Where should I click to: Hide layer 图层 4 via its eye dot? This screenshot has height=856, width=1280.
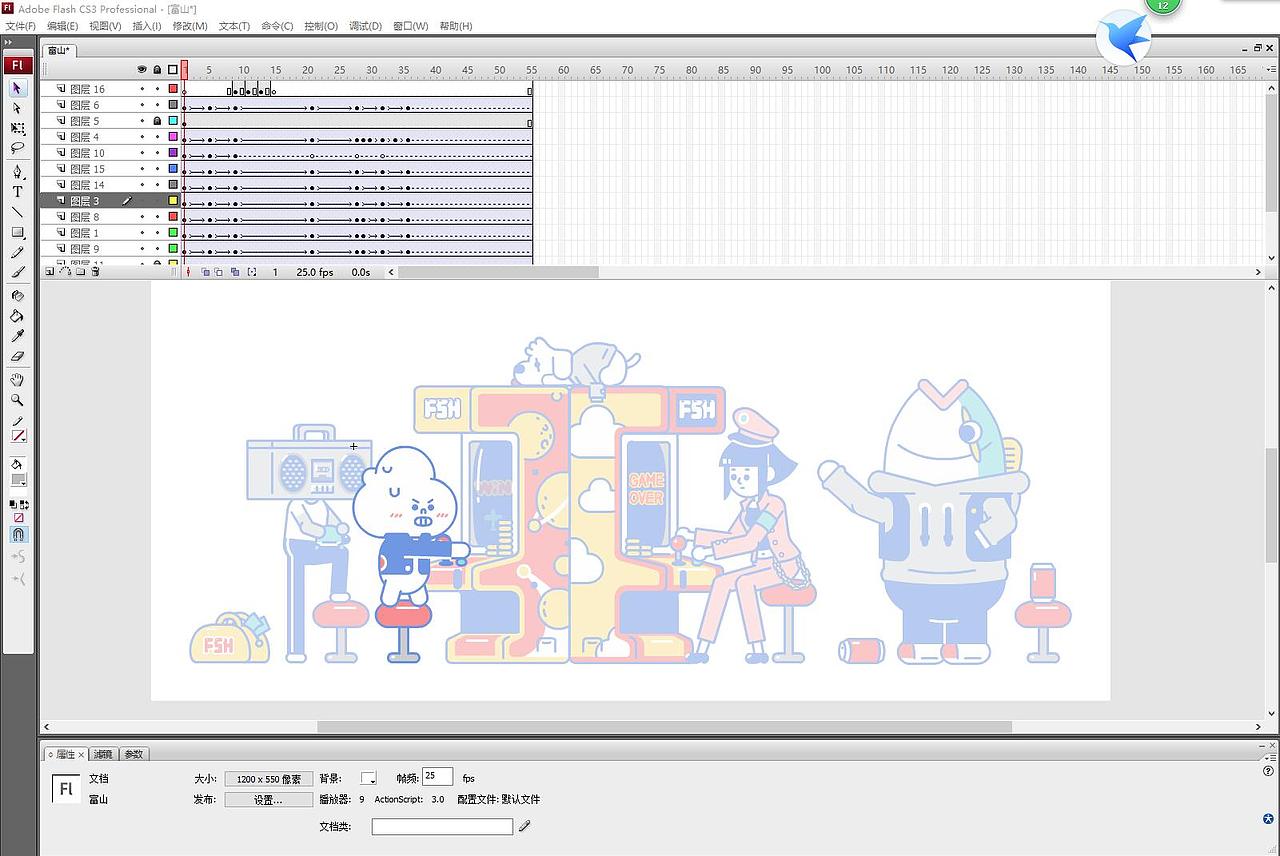[x=142, y=137]
